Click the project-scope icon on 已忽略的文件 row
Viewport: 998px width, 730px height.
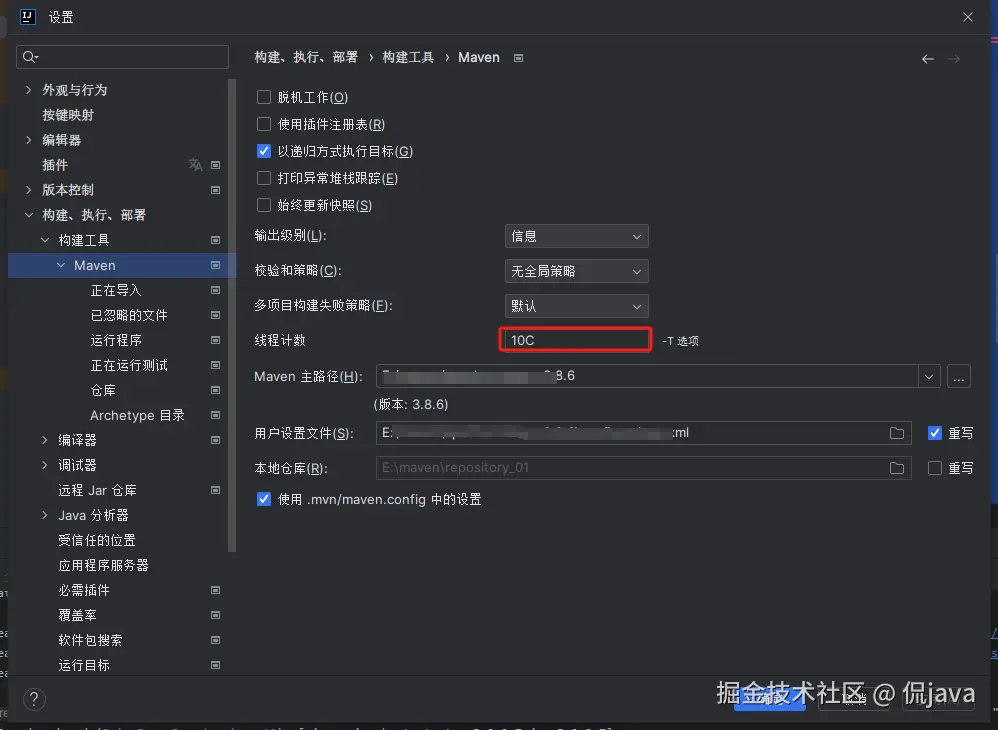pos(215,315)
